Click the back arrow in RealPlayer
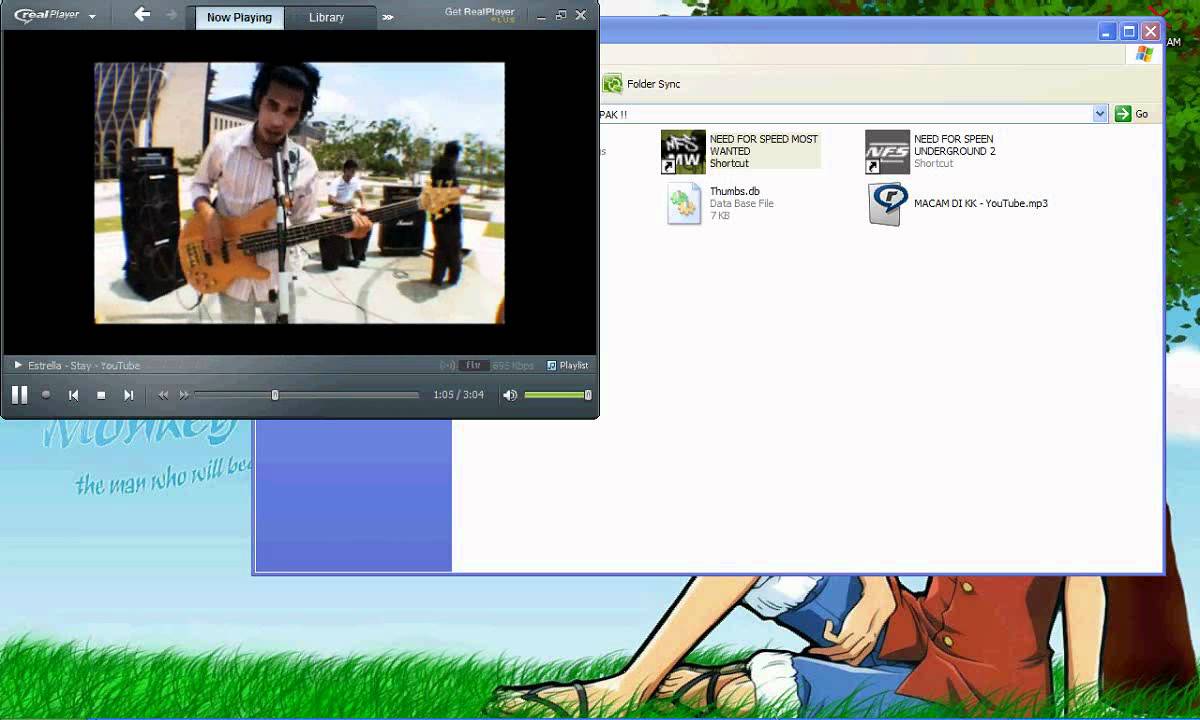The image size is (1200, 720). [x=142, y=15]
